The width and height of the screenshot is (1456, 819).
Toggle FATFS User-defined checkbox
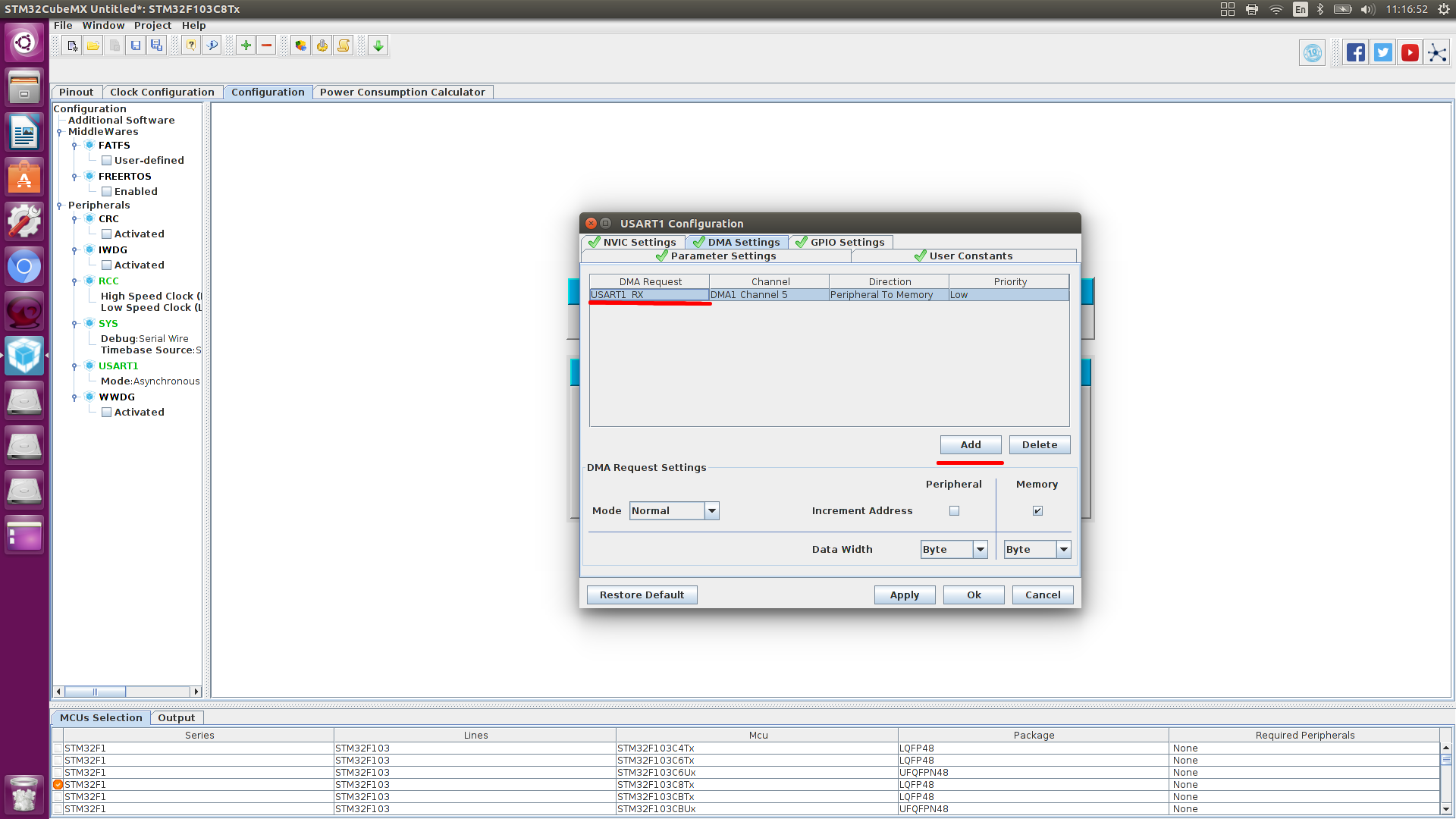pyautogui.click(x=107, y=161)
